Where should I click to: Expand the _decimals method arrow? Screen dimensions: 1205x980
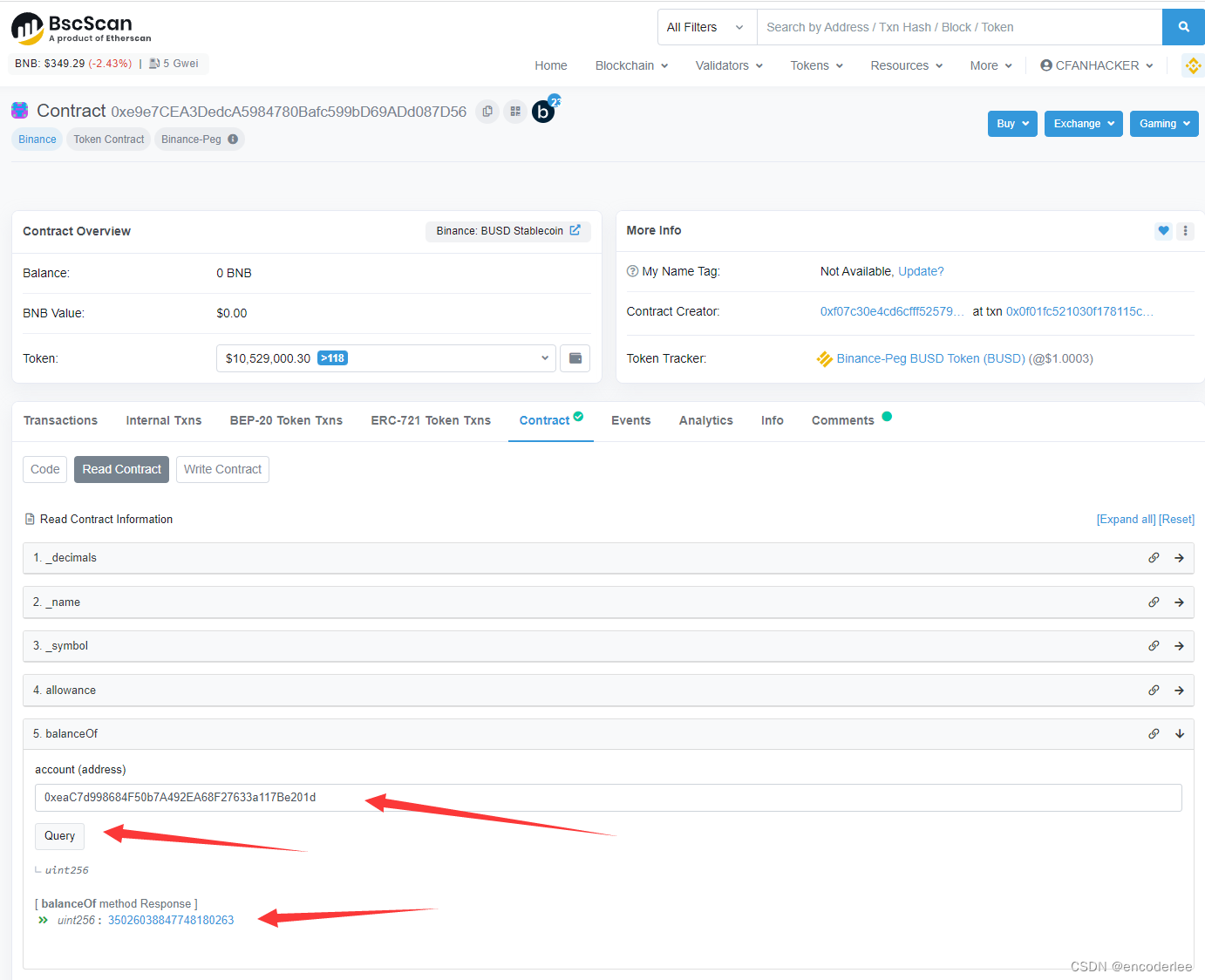(x=1179, y=558)
